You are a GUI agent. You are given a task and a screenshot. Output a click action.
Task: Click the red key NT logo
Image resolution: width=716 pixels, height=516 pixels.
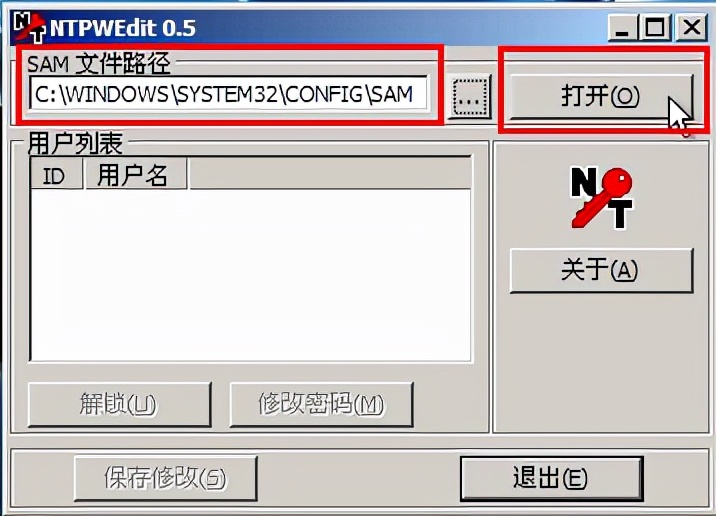(601, 198)
